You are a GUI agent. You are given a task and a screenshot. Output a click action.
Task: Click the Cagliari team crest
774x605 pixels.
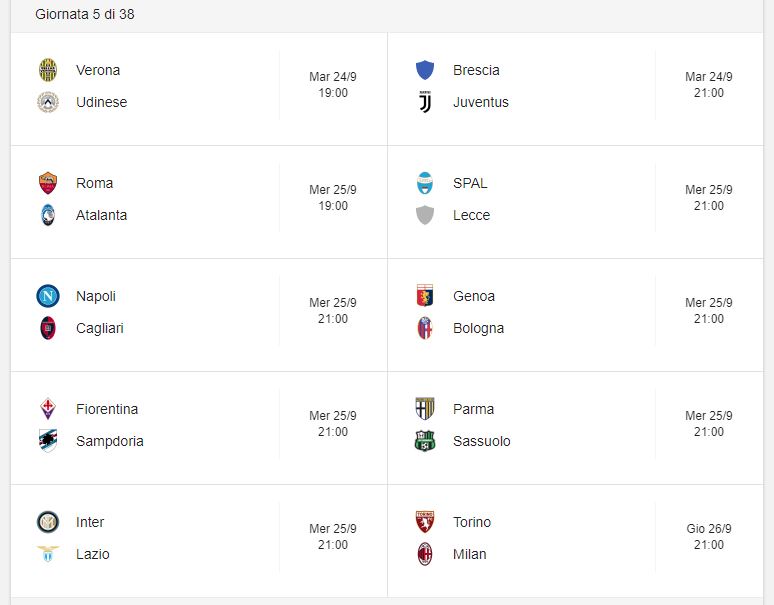(x=48, y=328)
